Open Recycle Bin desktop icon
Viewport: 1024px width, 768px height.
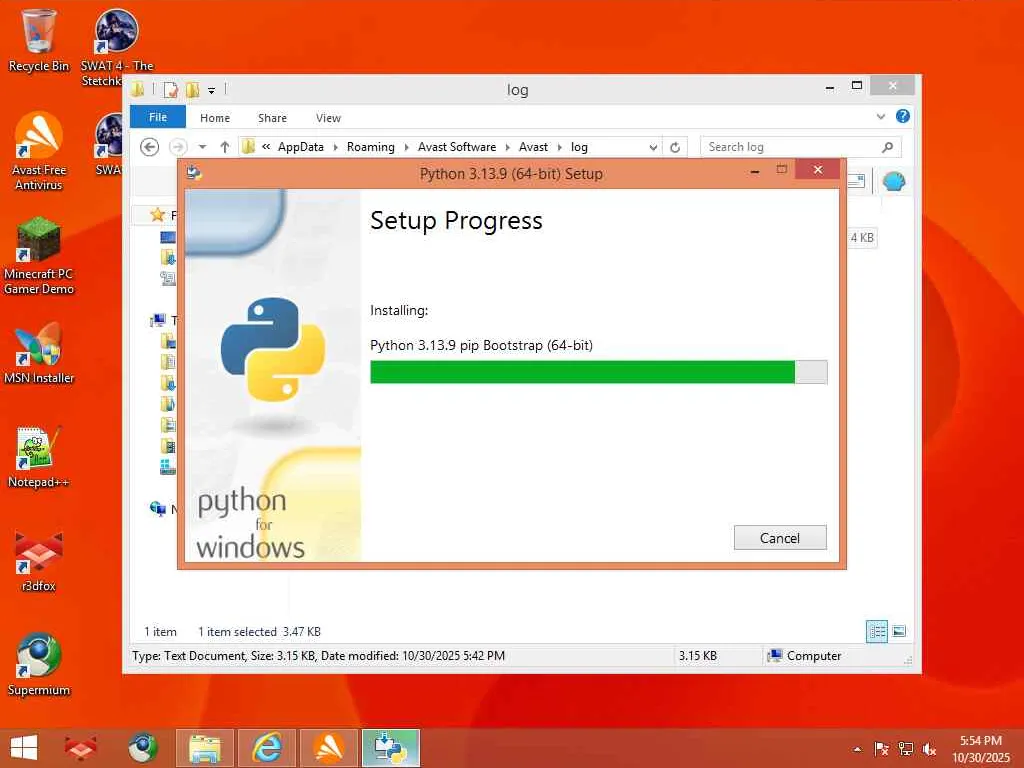[39, 40]
